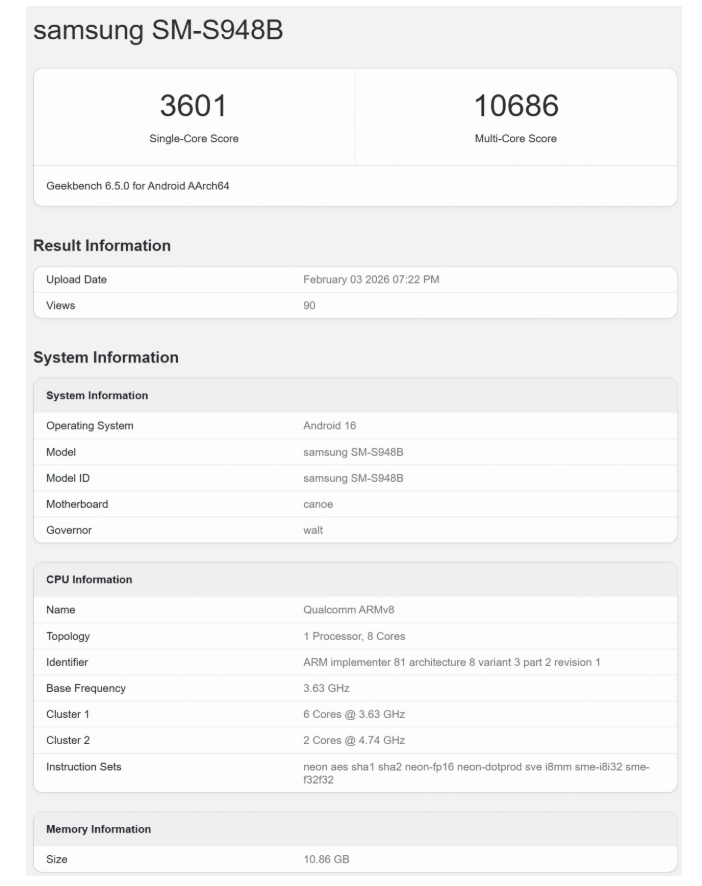Click the Model ID label
The width and height of the screenshot is (702, 886).
68,478
